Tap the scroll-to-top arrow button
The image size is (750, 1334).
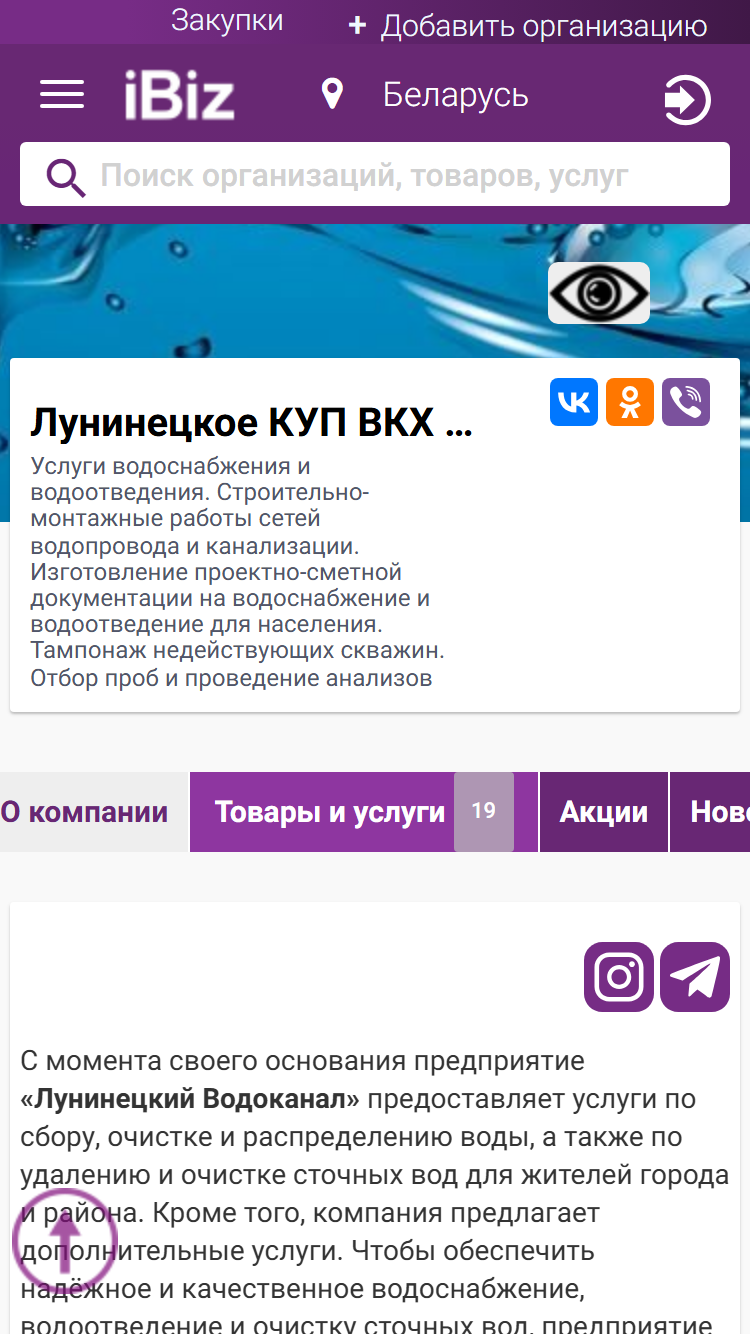pos(65,1240)
